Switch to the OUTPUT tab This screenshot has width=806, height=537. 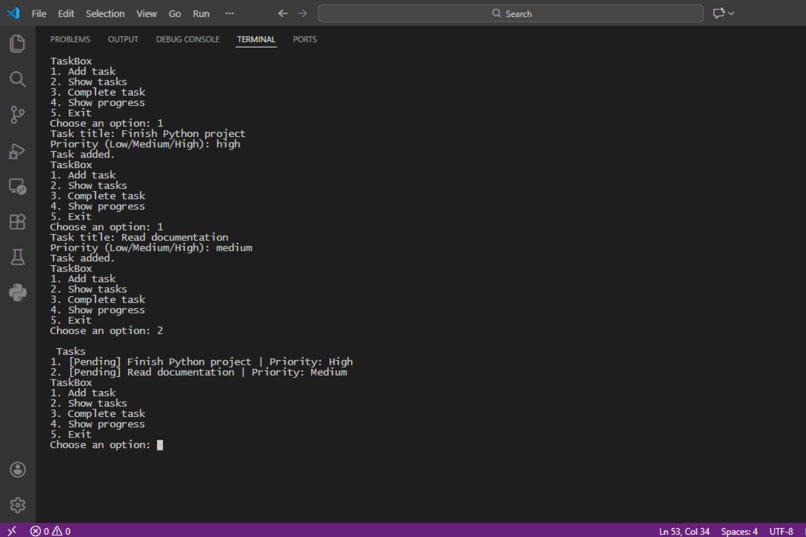[x=123, y=39]
